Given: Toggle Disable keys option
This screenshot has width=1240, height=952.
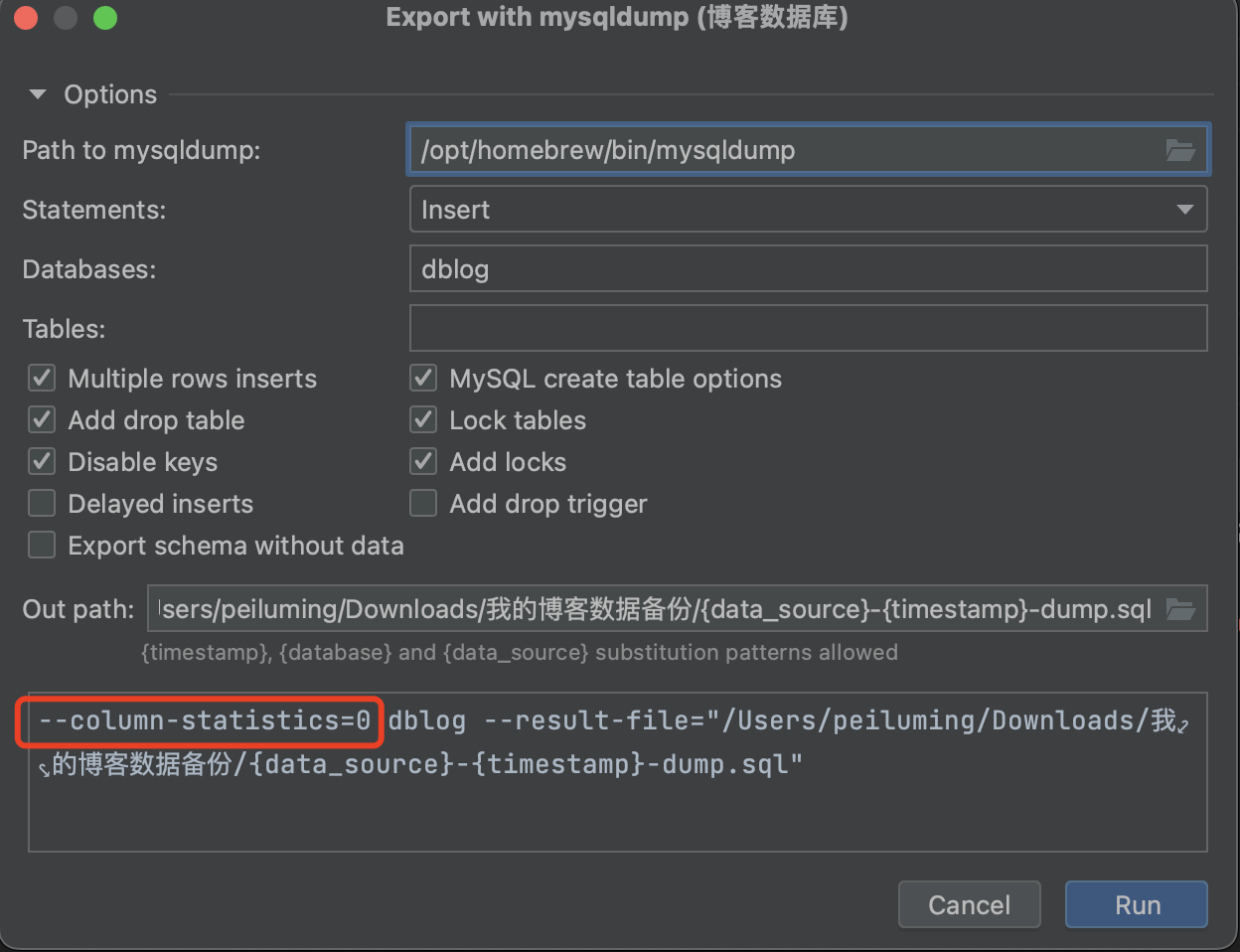Looking at the screenshot, I should point(41,461).
